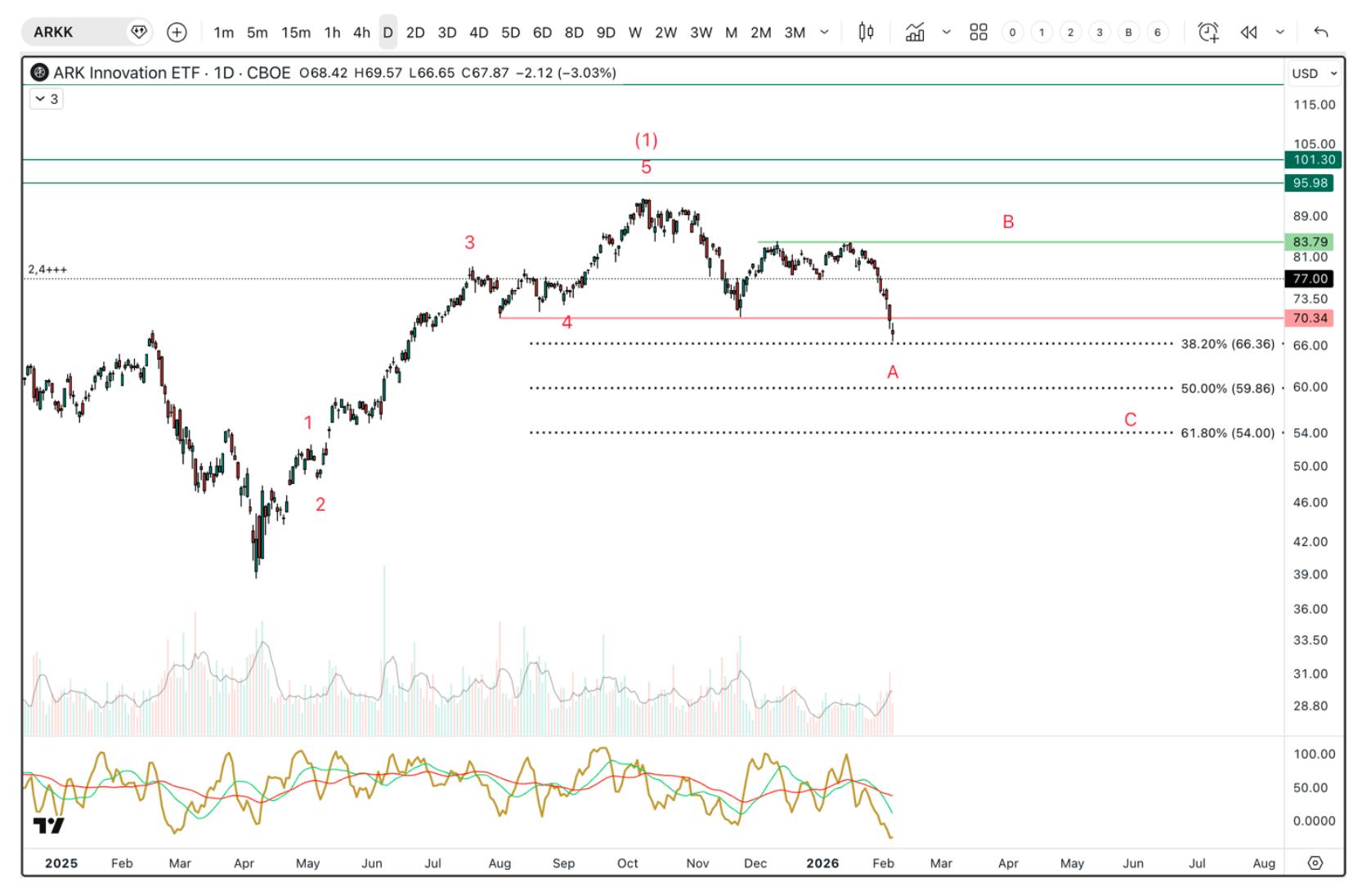Click the 95.98 price label

(1310, 183)
